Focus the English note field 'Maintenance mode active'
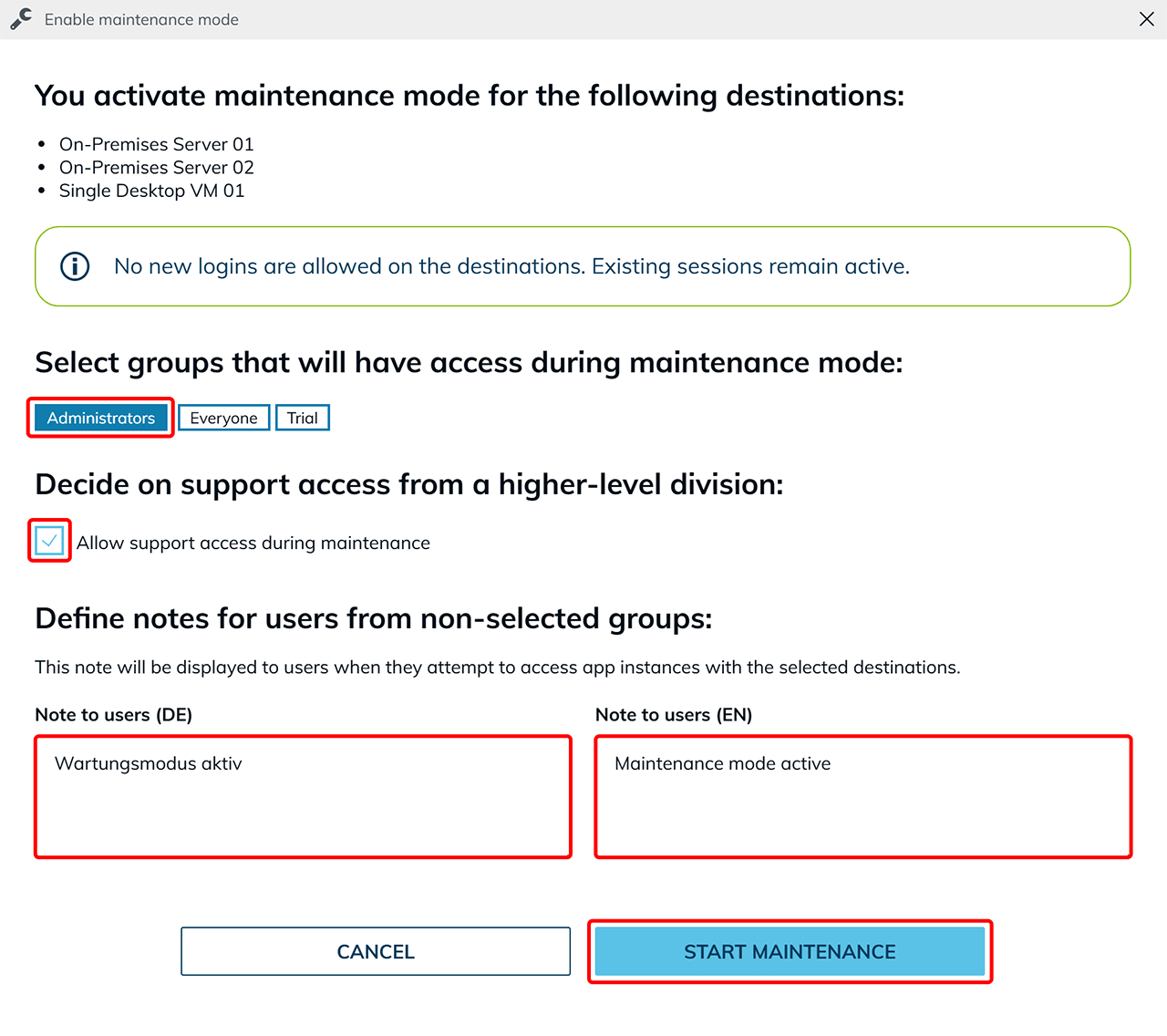This screenshot has width=1167, height=1036. tap(862, 796)
